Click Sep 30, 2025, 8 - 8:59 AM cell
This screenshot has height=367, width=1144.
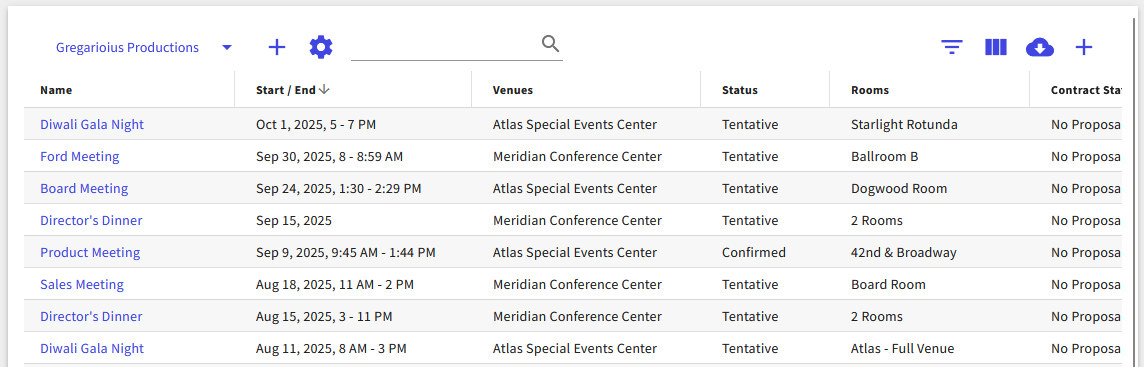coord(330,157)
